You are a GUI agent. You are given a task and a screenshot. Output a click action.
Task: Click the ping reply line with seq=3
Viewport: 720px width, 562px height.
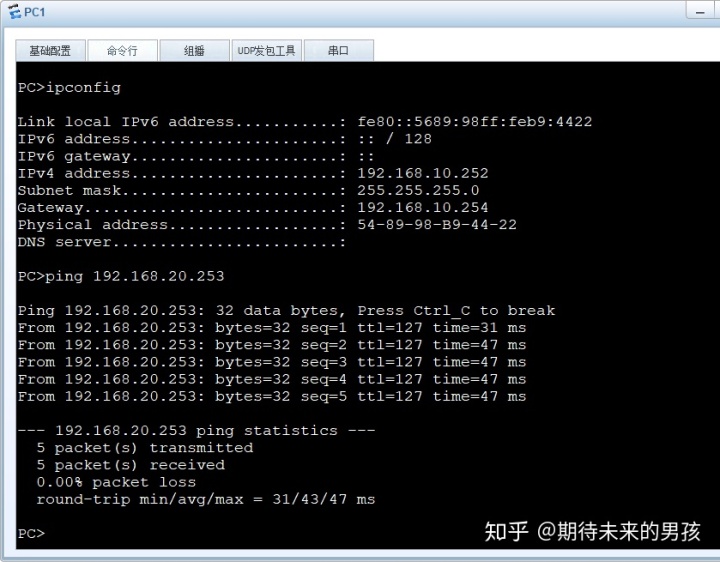coord(272,362)
